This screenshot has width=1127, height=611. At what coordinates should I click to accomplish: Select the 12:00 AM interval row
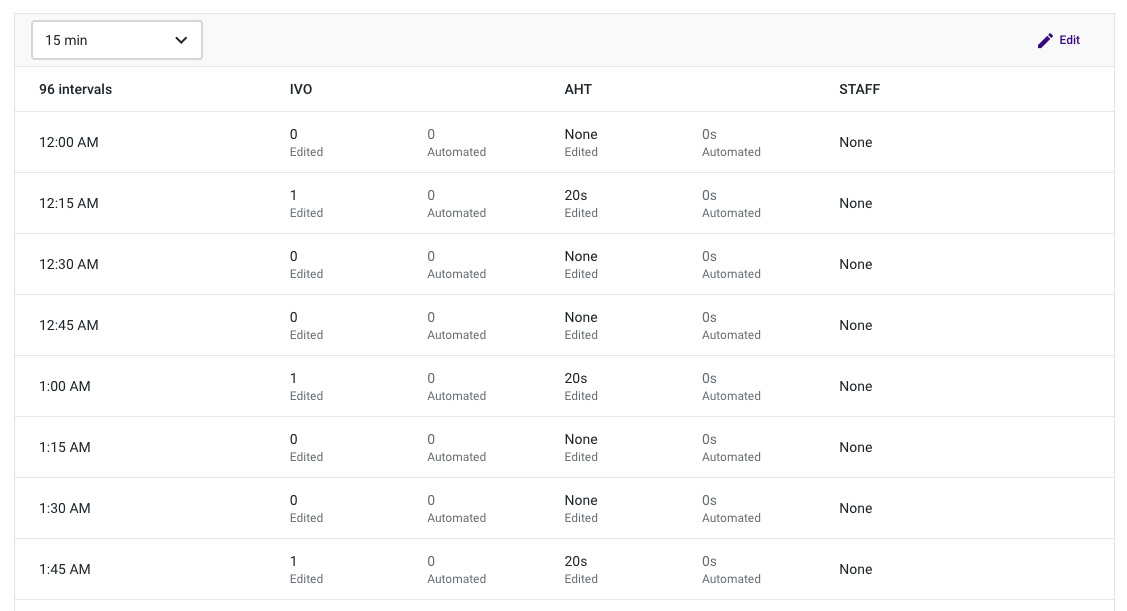(69, 143)
